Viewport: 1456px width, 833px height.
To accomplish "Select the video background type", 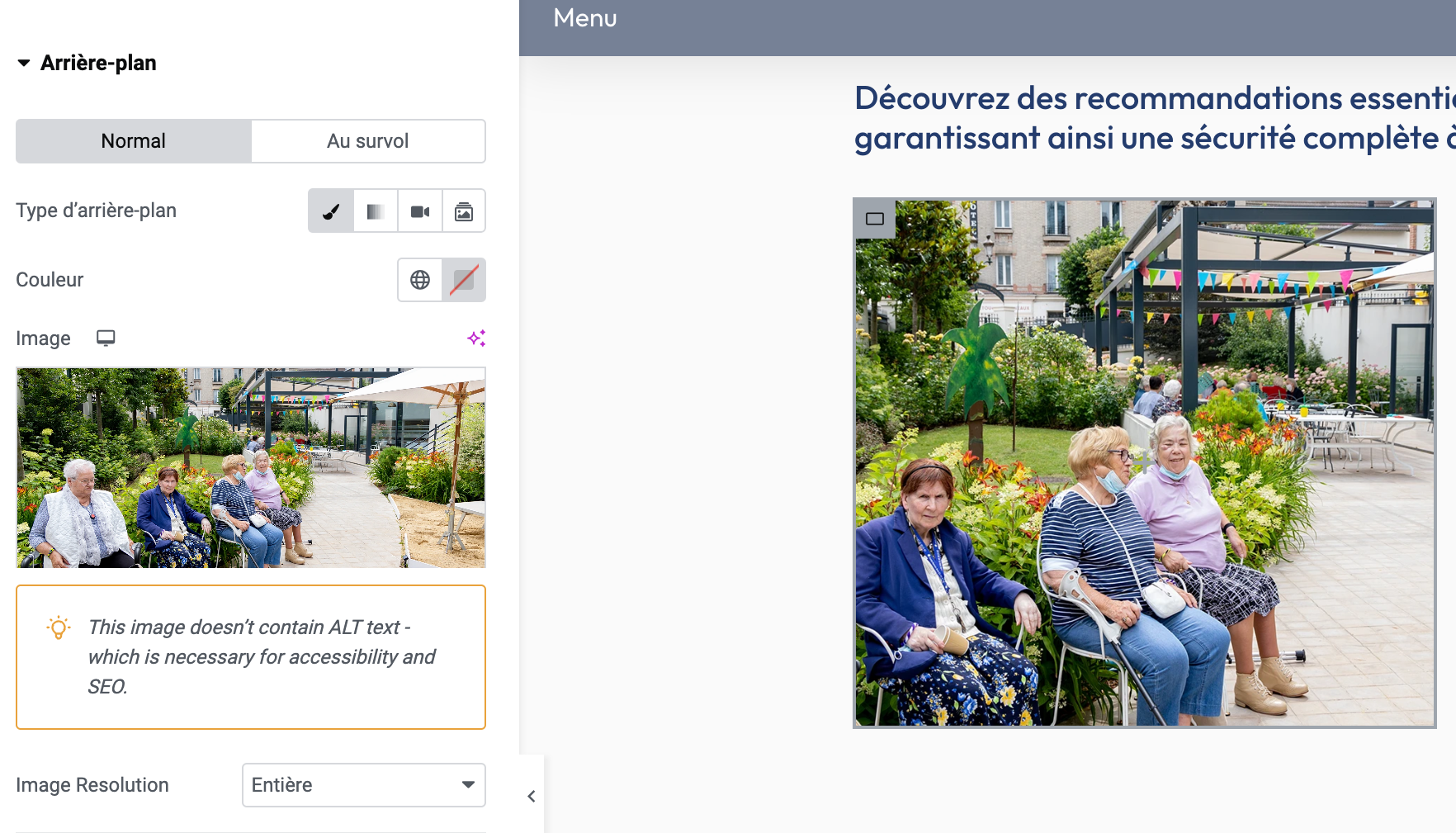I will click(x=420, y=211).
